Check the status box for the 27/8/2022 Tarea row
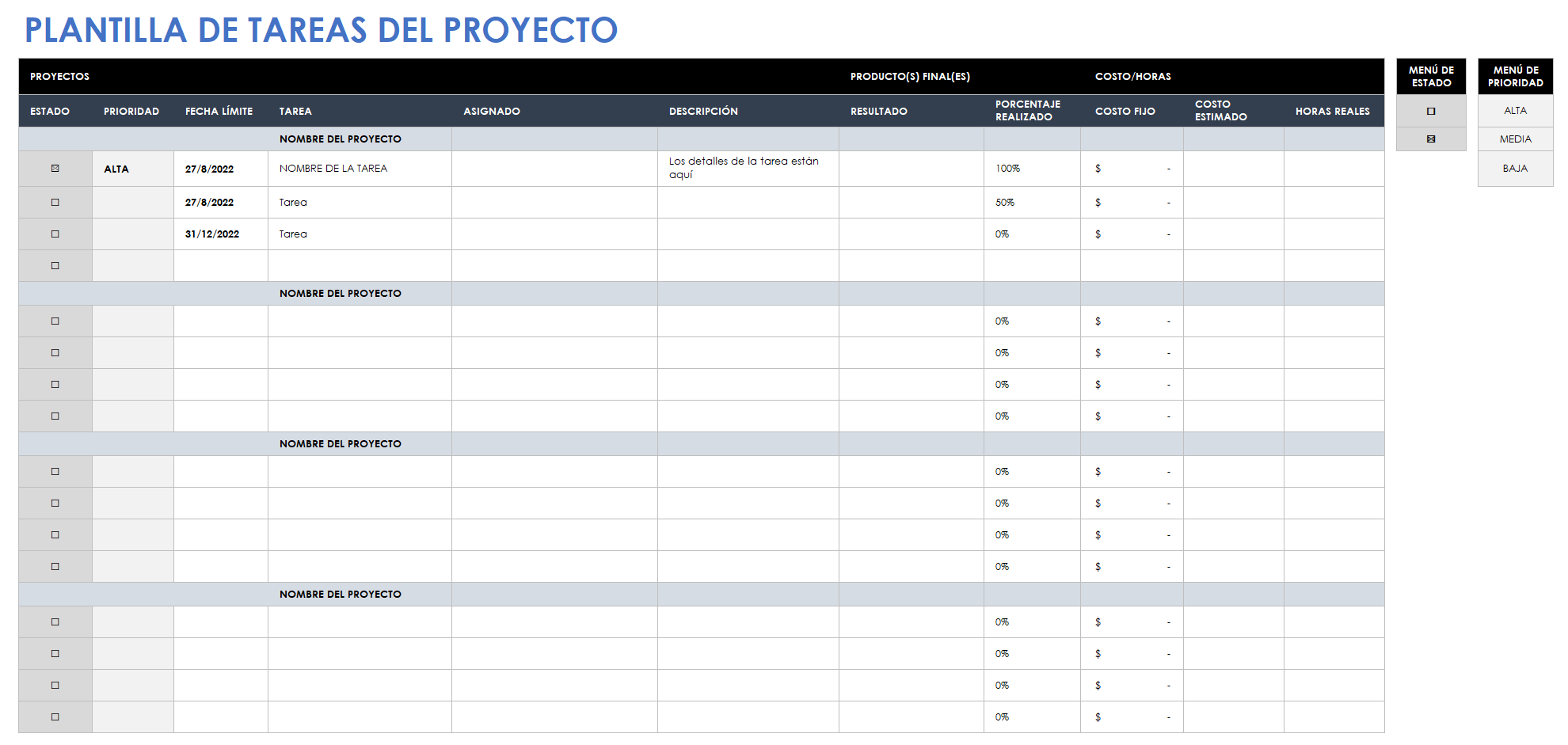1568x745 pixels. pos(55,203)
